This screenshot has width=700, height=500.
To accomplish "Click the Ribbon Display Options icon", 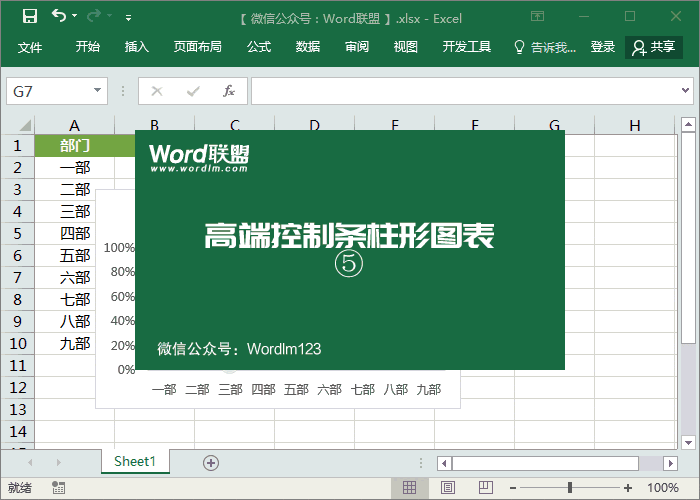I will pyautogui.click(x=537, y=17).
